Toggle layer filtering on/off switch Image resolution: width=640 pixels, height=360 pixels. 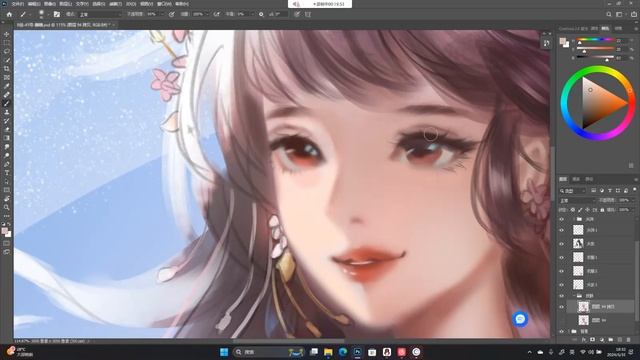(635, 189)
